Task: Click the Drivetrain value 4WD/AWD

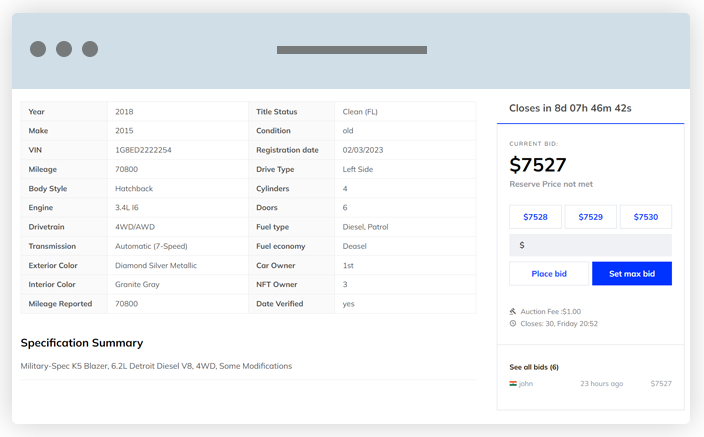Action: pos(135,227)
